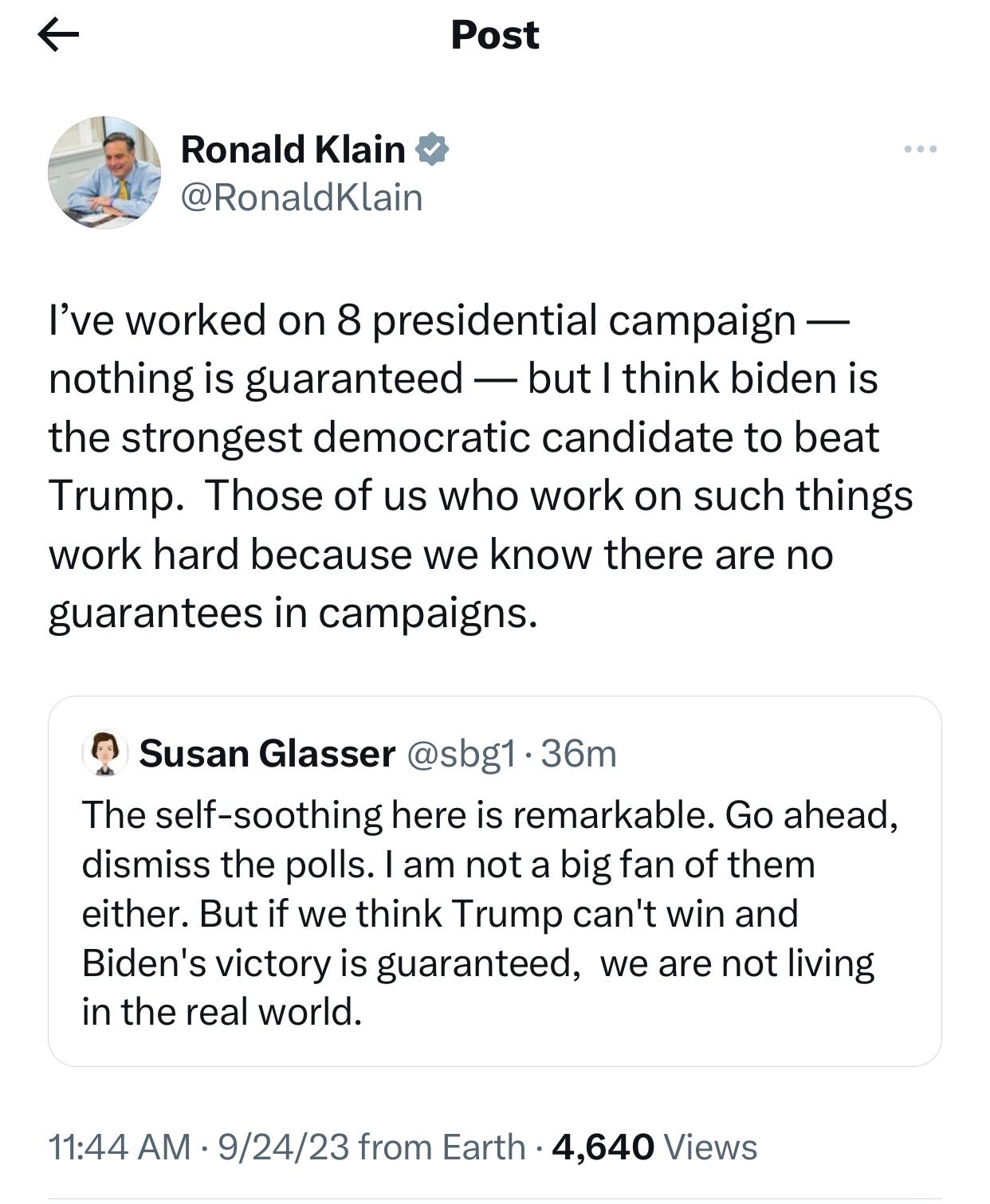Click the @sbg1 handle
990x1204 pixels.
[x=462, y=753]
